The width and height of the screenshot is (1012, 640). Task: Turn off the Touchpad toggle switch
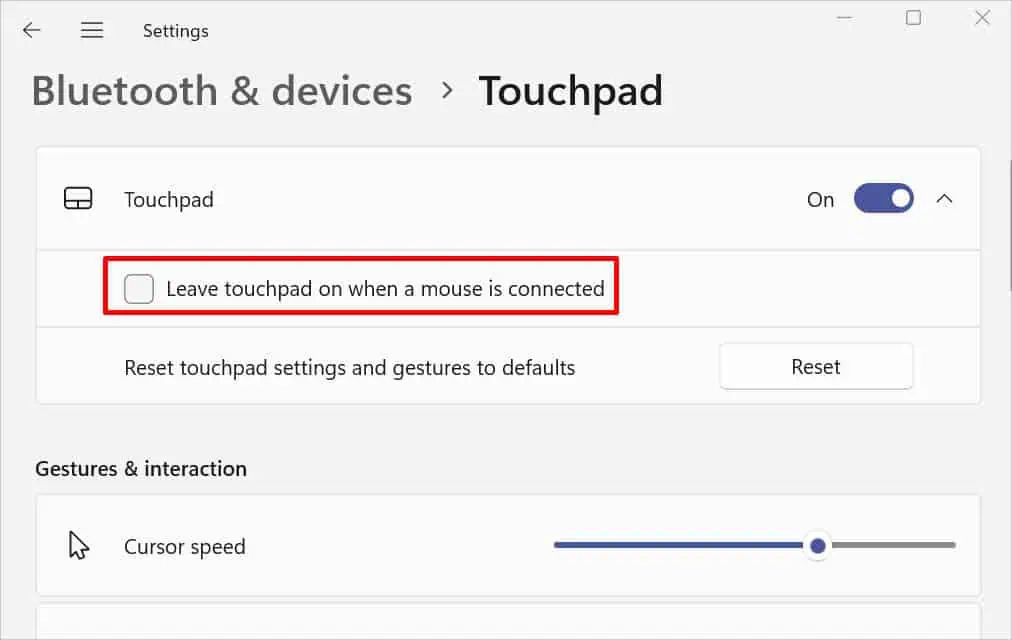883,199
